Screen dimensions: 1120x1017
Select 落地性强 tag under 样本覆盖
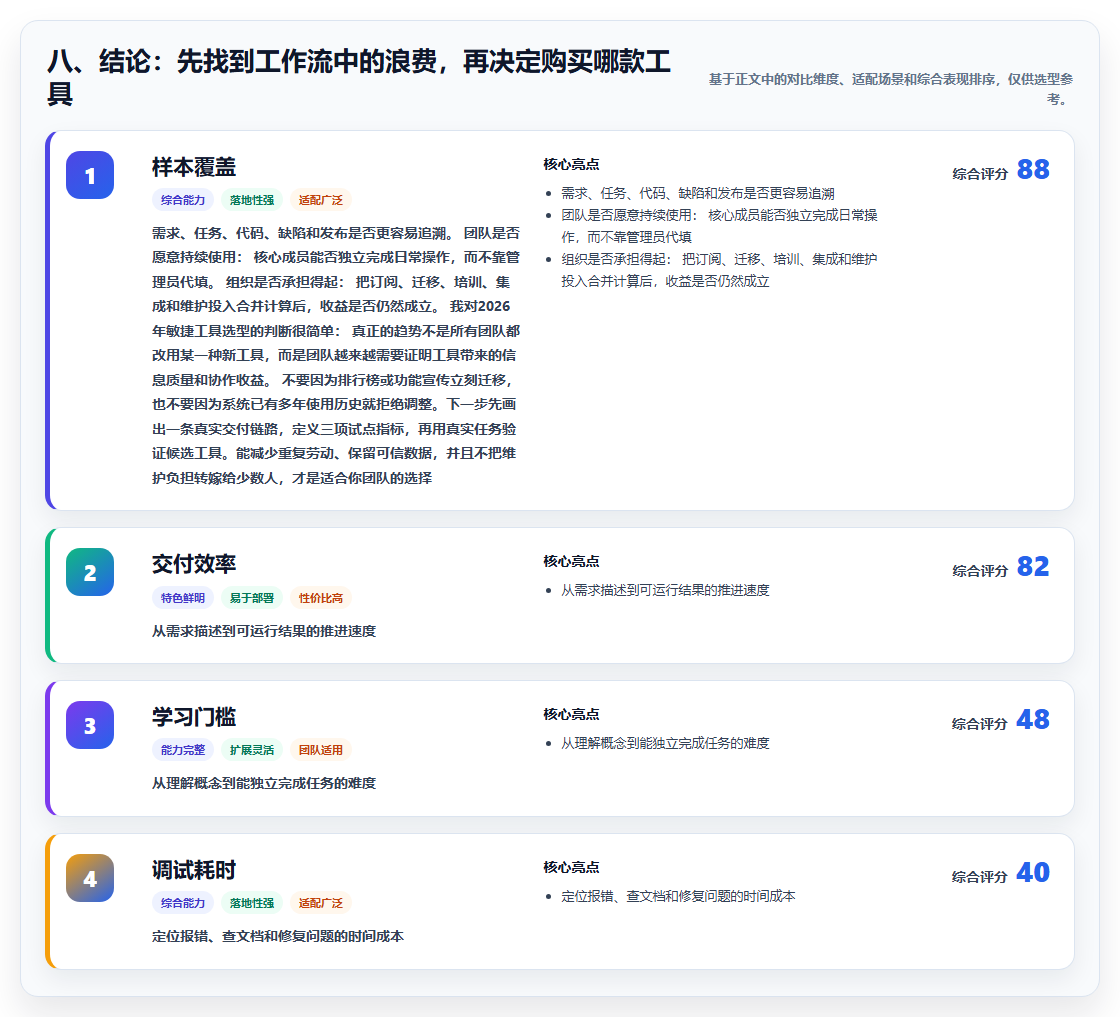(x=251, y=200)
